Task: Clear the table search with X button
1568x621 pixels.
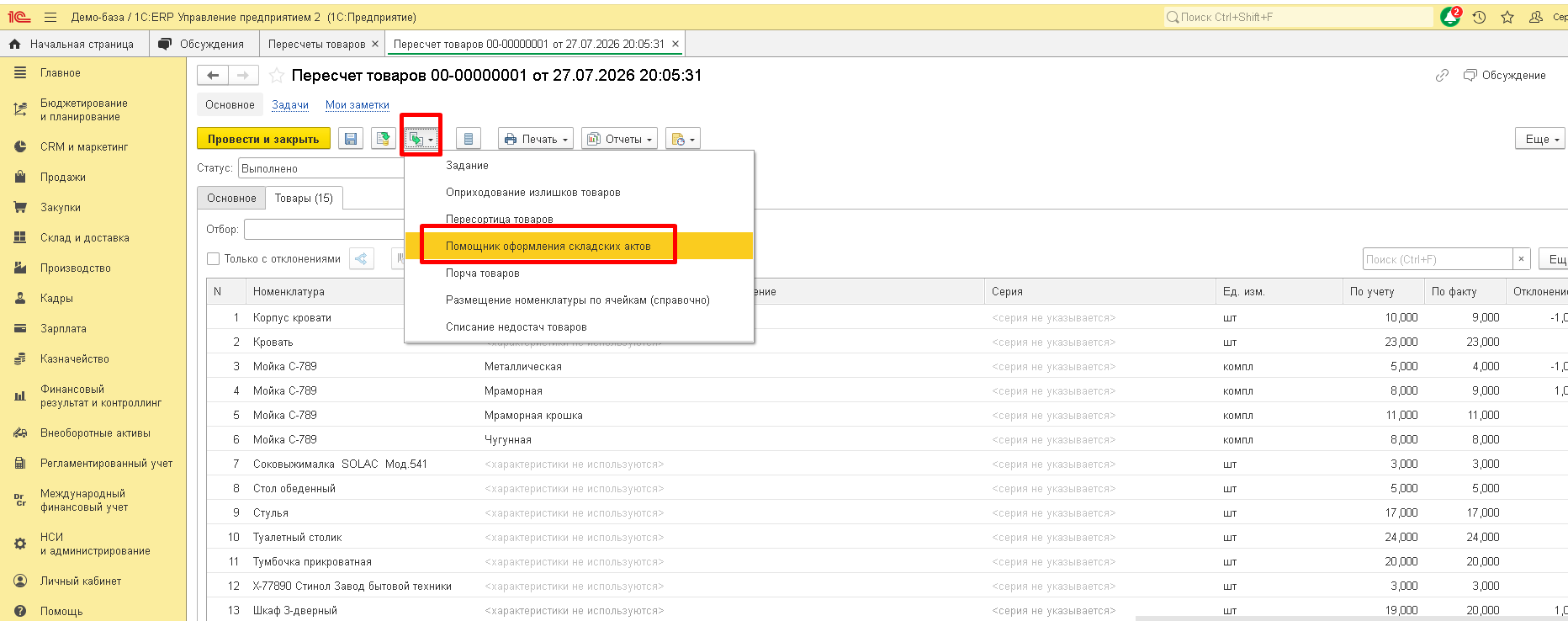Action: click(1521, 259)
